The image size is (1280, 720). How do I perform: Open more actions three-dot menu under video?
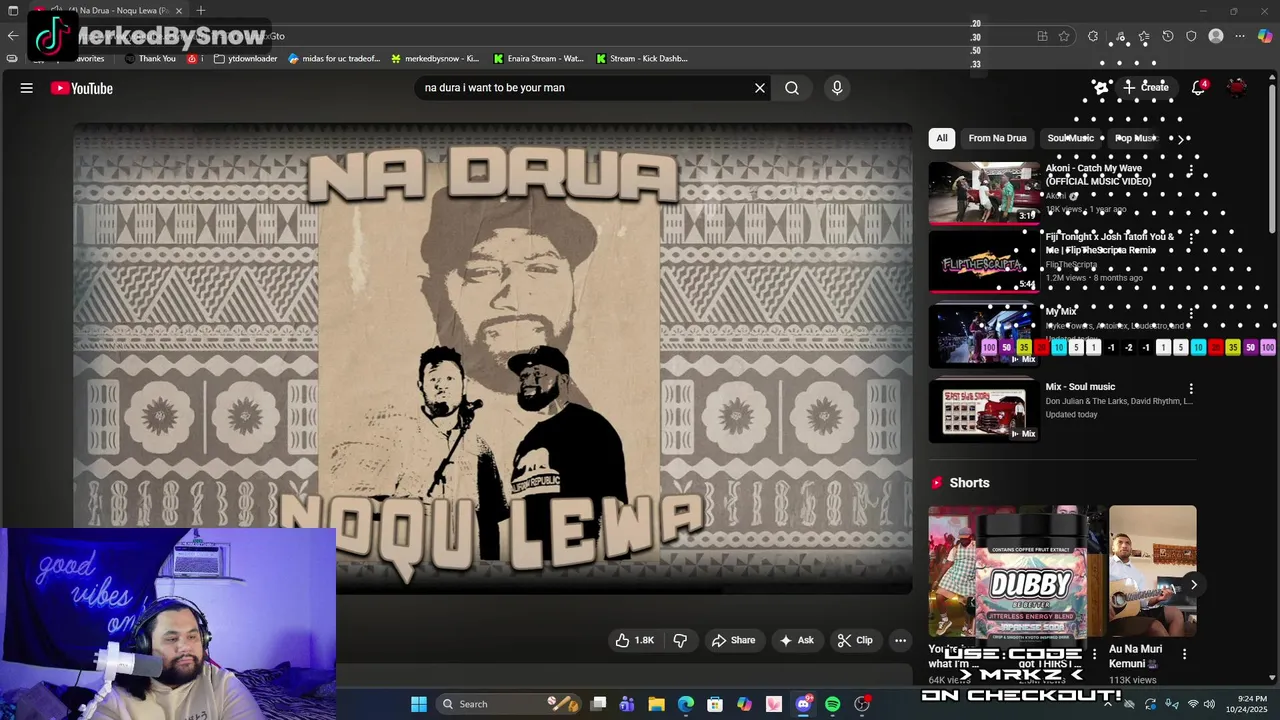(900, 640)
